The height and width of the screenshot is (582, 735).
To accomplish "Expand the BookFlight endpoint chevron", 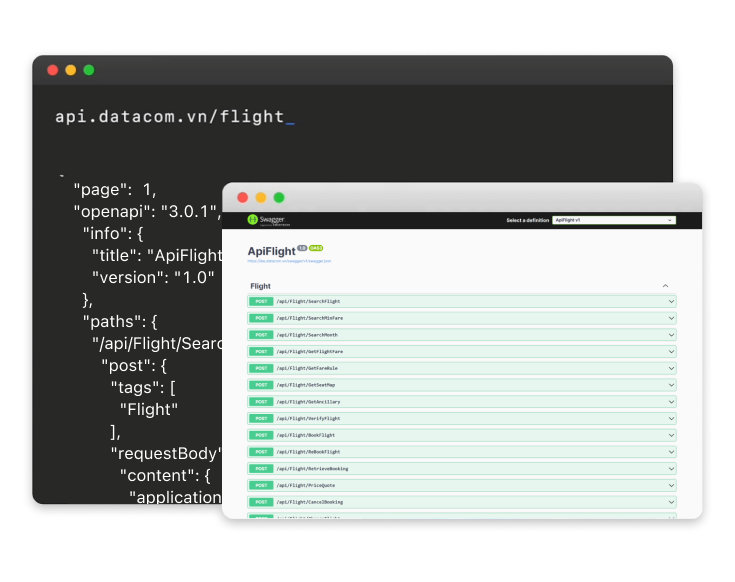I will coord(671,435).
